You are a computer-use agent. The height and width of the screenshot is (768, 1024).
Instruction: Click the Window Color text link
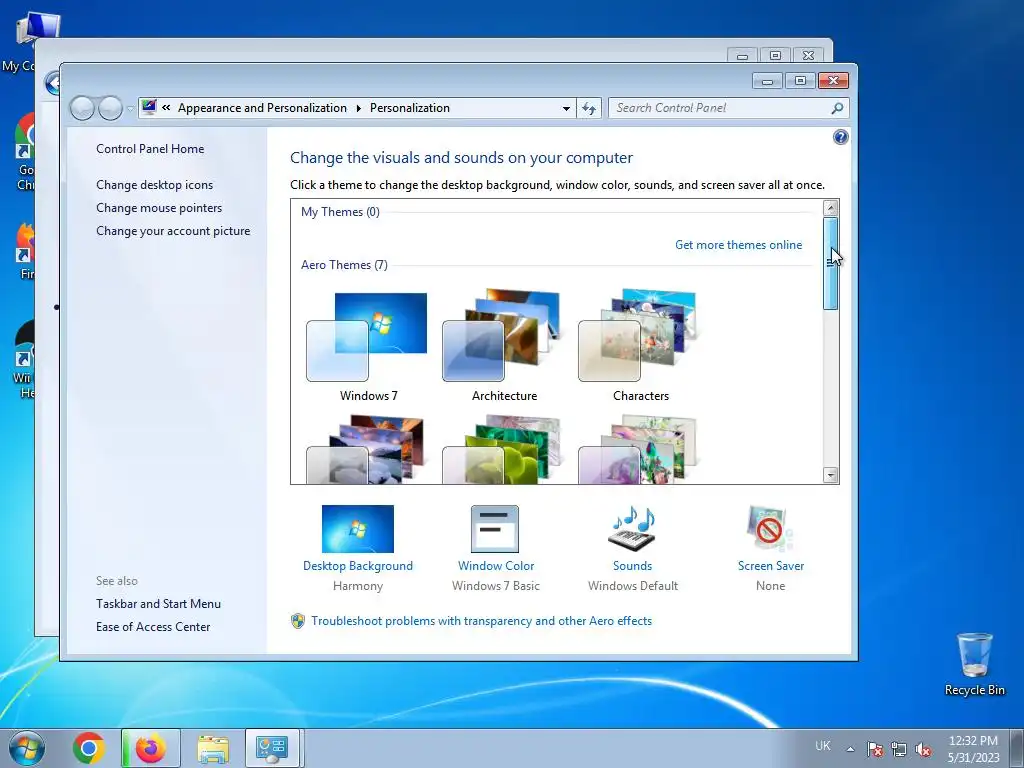(x=496, y=566)
